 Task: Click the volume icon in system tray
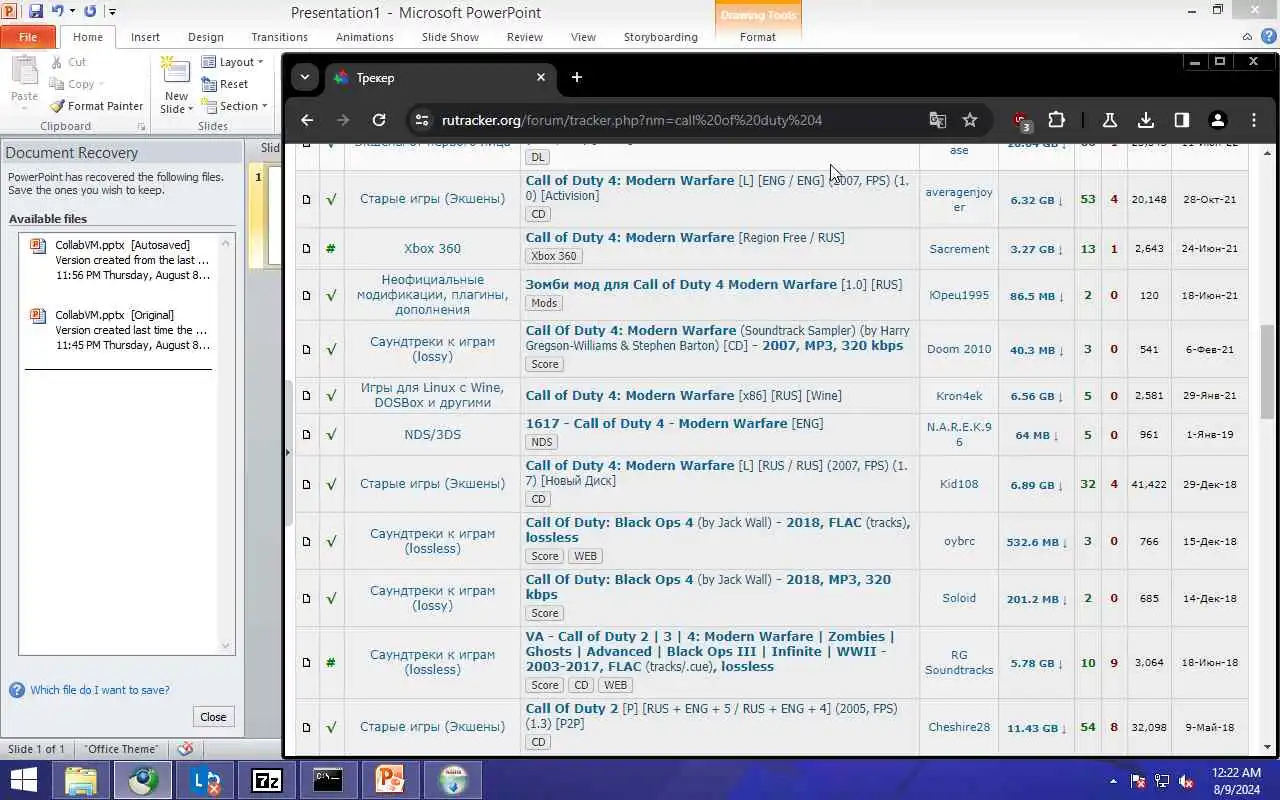click(1187, 781)
